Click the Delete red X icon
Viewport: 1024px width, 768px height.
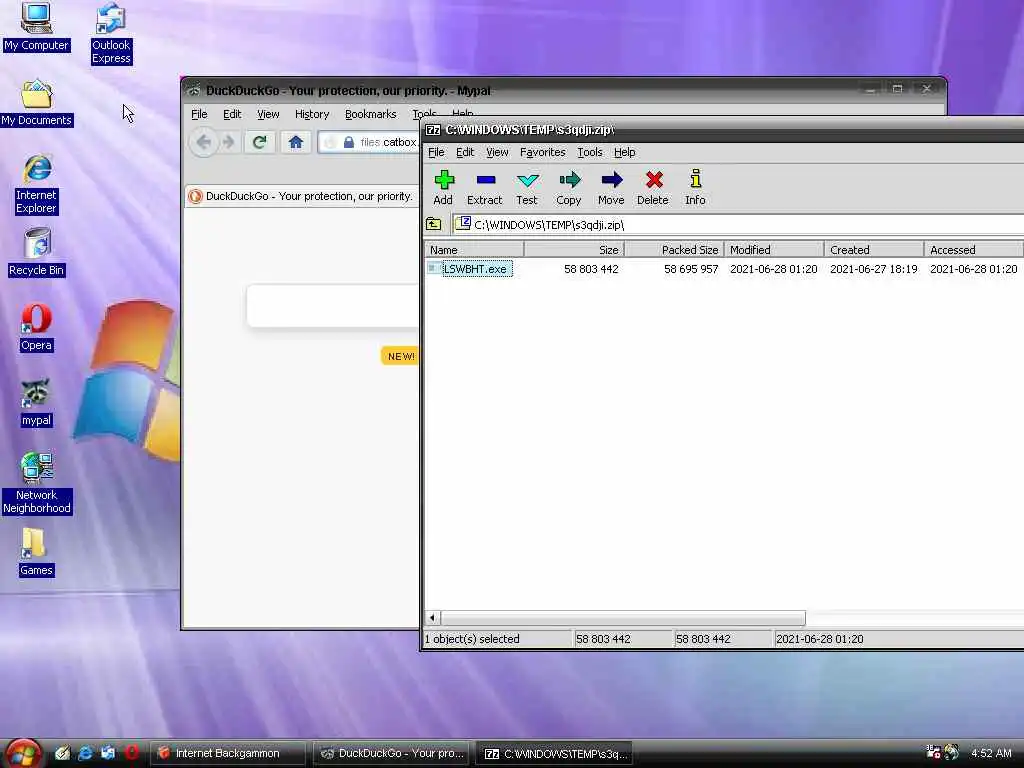[x=653, y=187]
